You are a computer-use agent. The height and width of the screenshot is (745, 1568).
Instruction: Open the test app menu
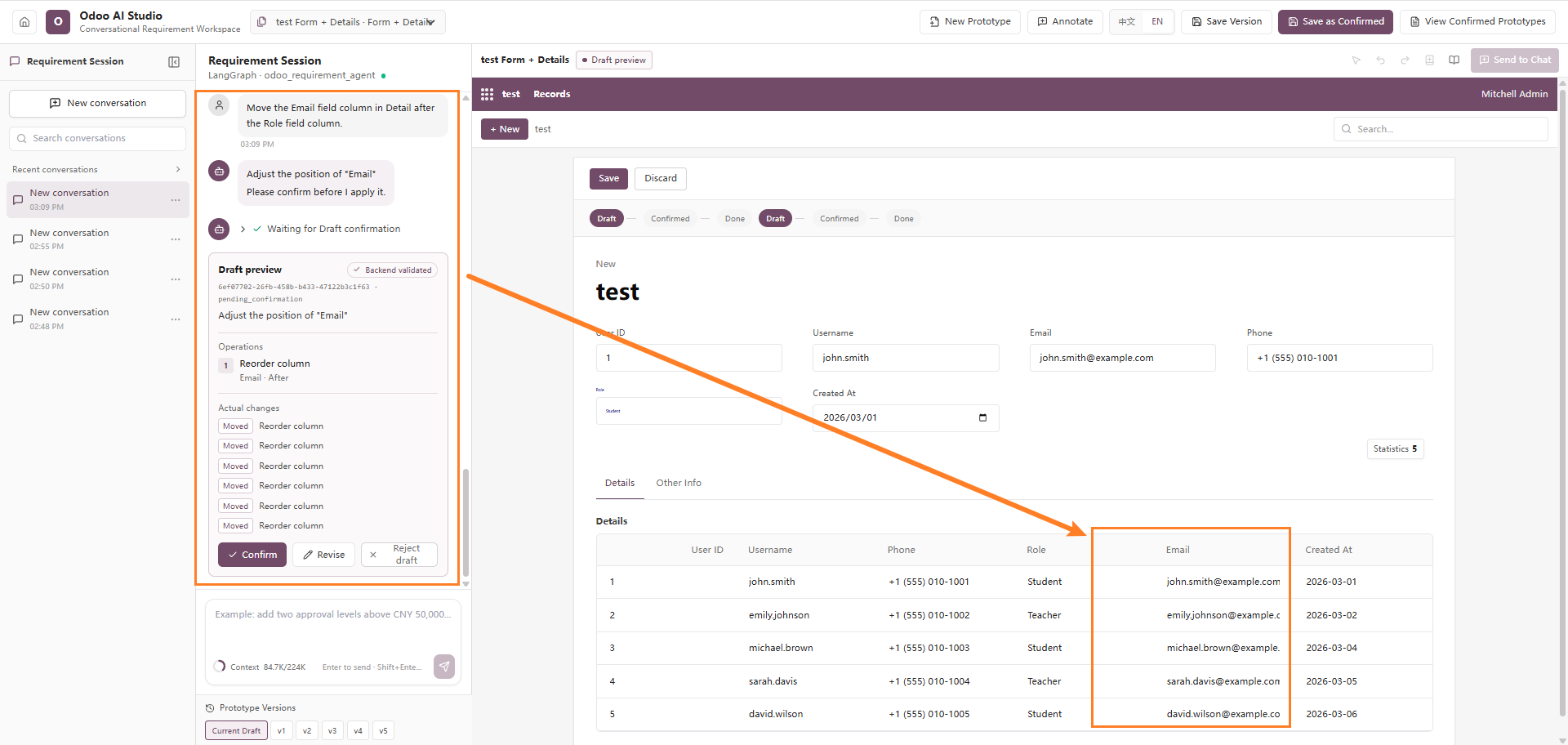click(511, 95)
